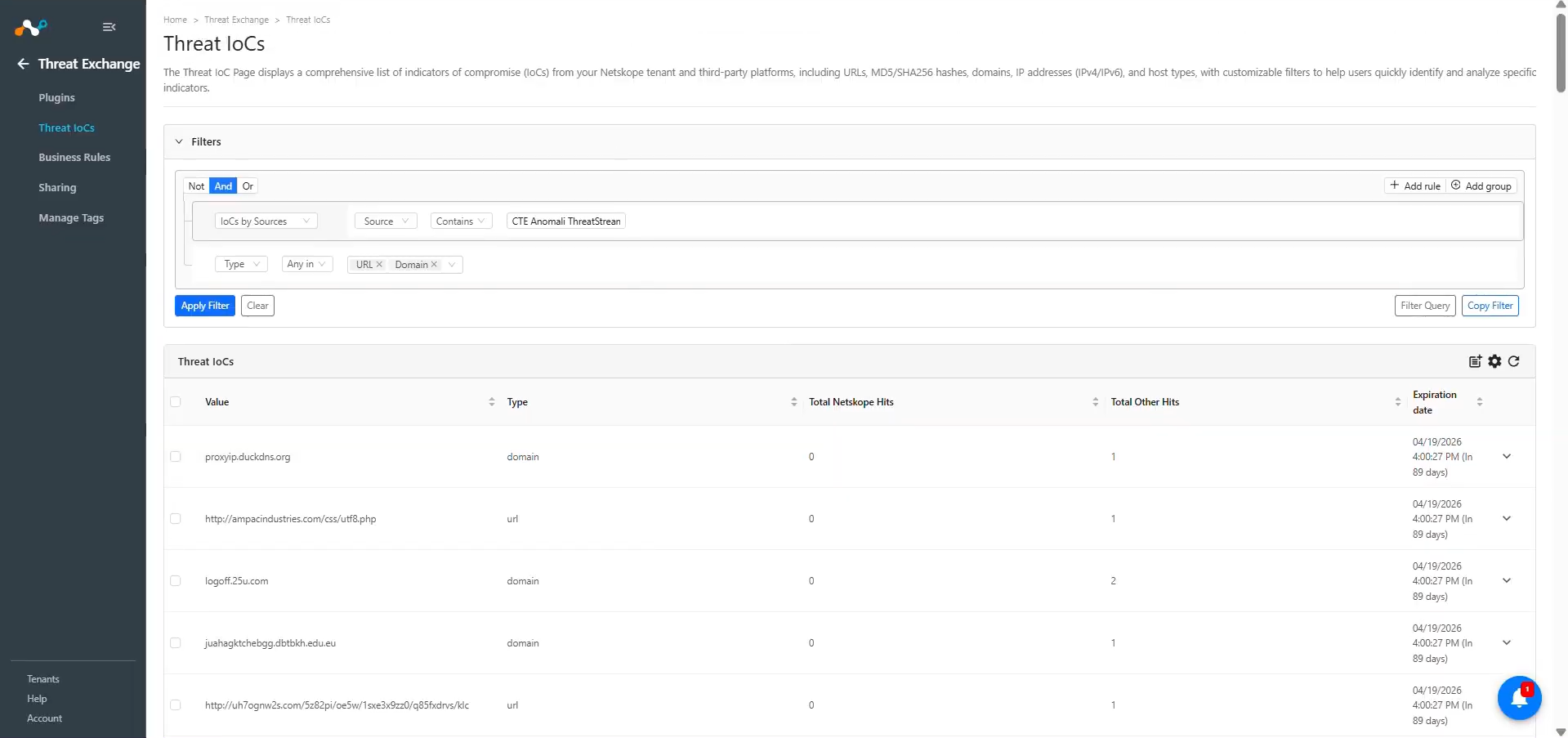1568x738 pixels.
Task: Click the vertical page scrollbar
Action: 1561,53
